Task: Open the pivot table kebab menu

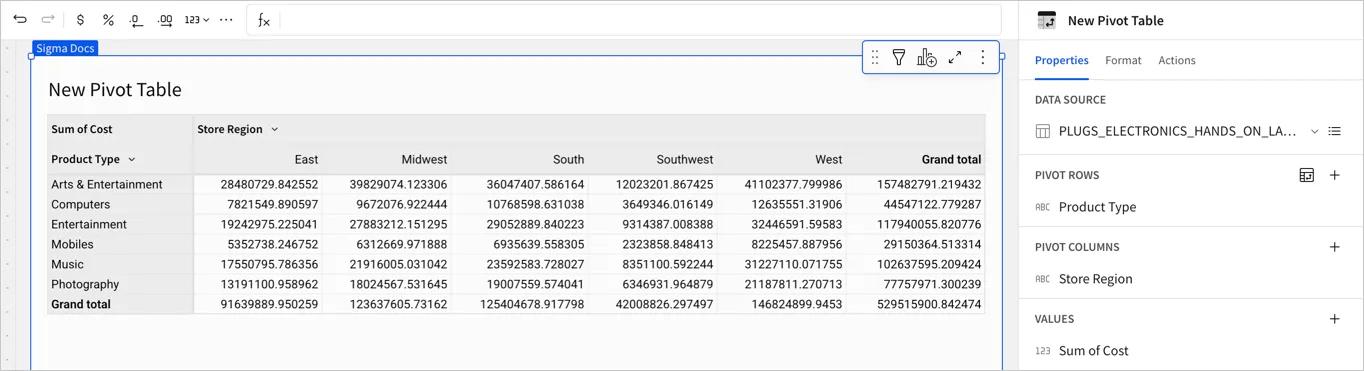Action: (983, 58)
